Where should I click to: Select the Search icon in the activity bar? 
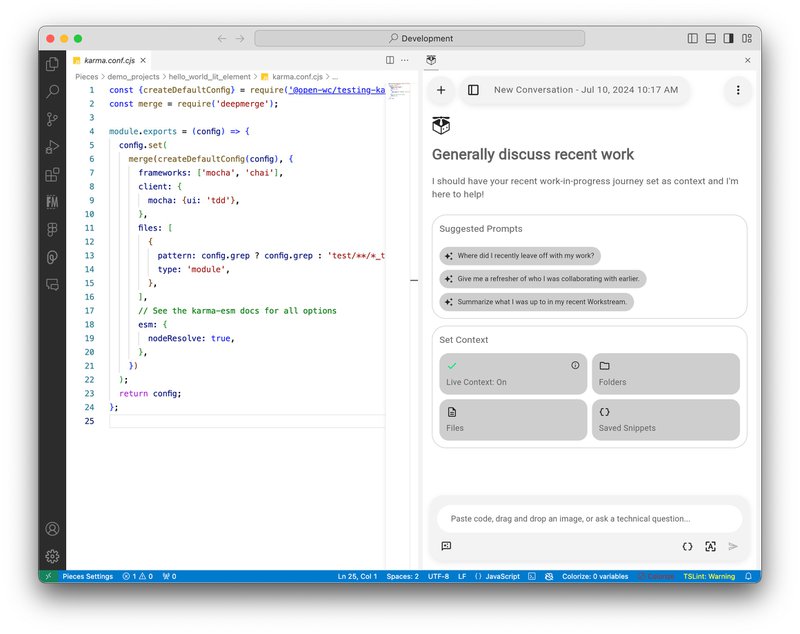click(x=52, y=91)
